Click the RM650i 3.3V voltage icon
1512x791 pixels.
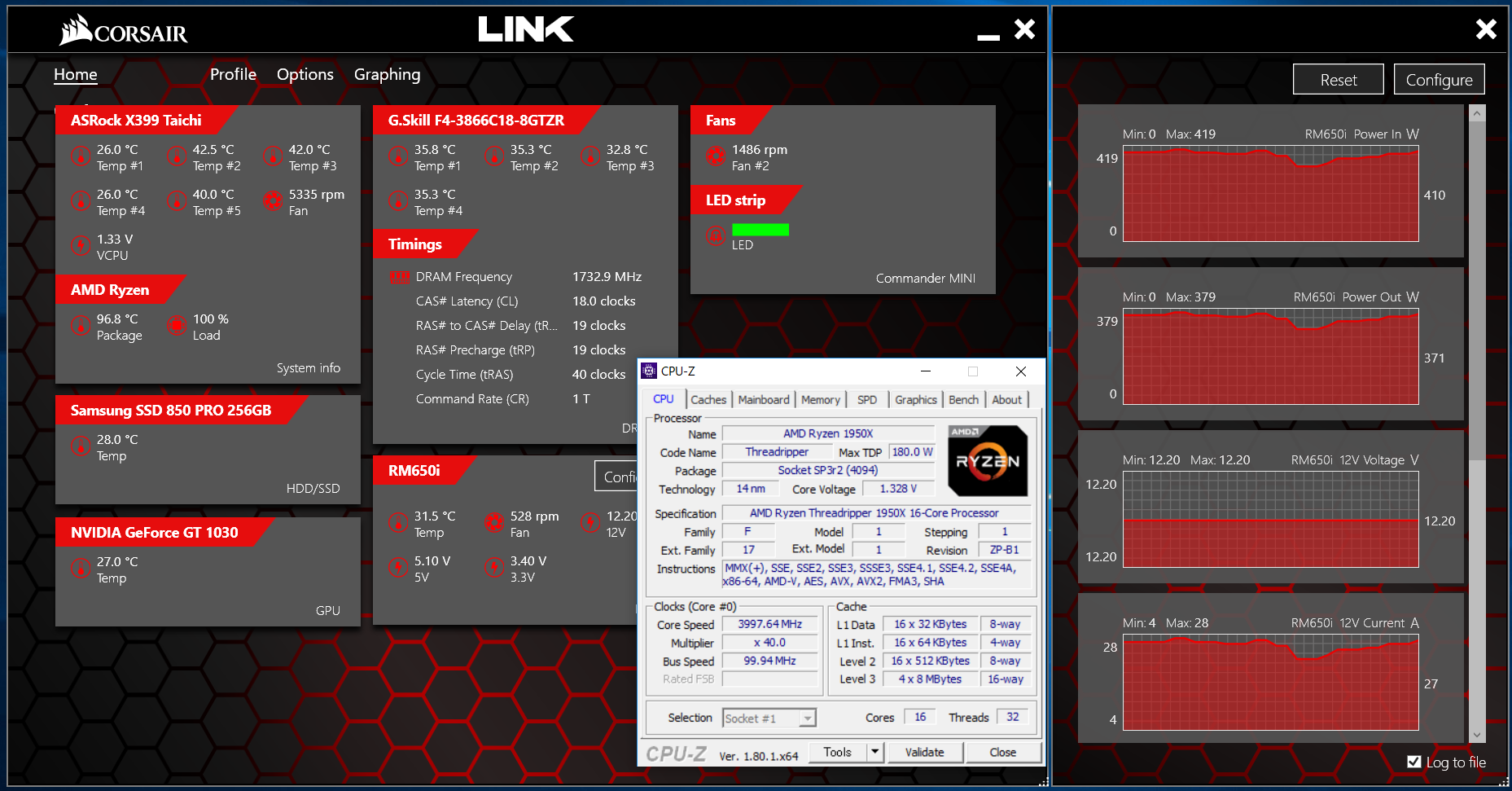pyautogui.click(x=494, y=567)
